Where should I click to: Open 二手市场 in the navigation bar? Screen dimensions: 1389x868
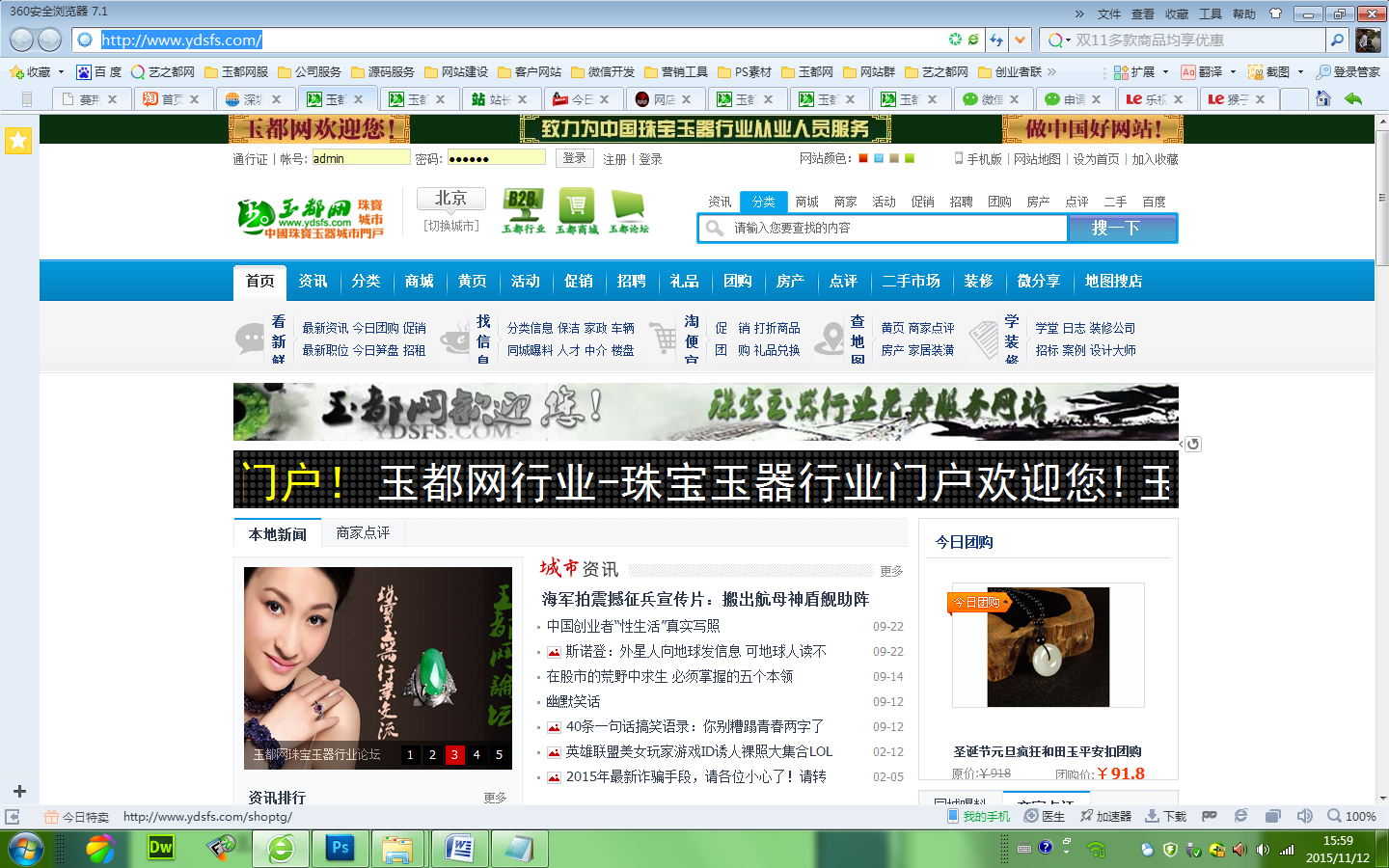click(911, 281)
